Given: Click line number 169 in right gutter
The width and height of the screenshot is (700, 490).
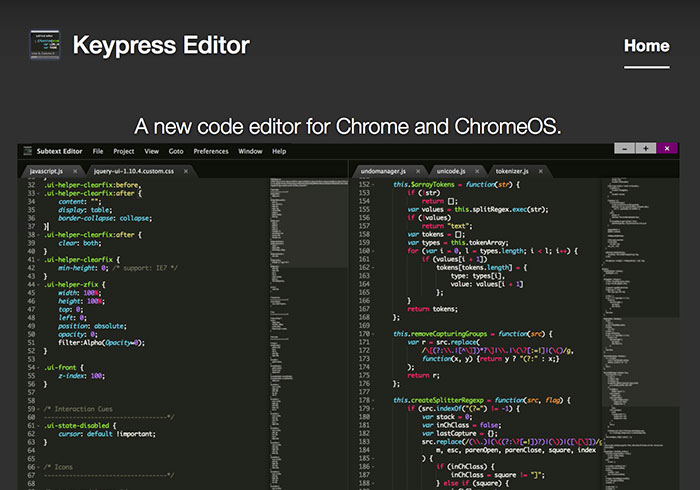Looking at the screenshot, I should coord(364,326).
